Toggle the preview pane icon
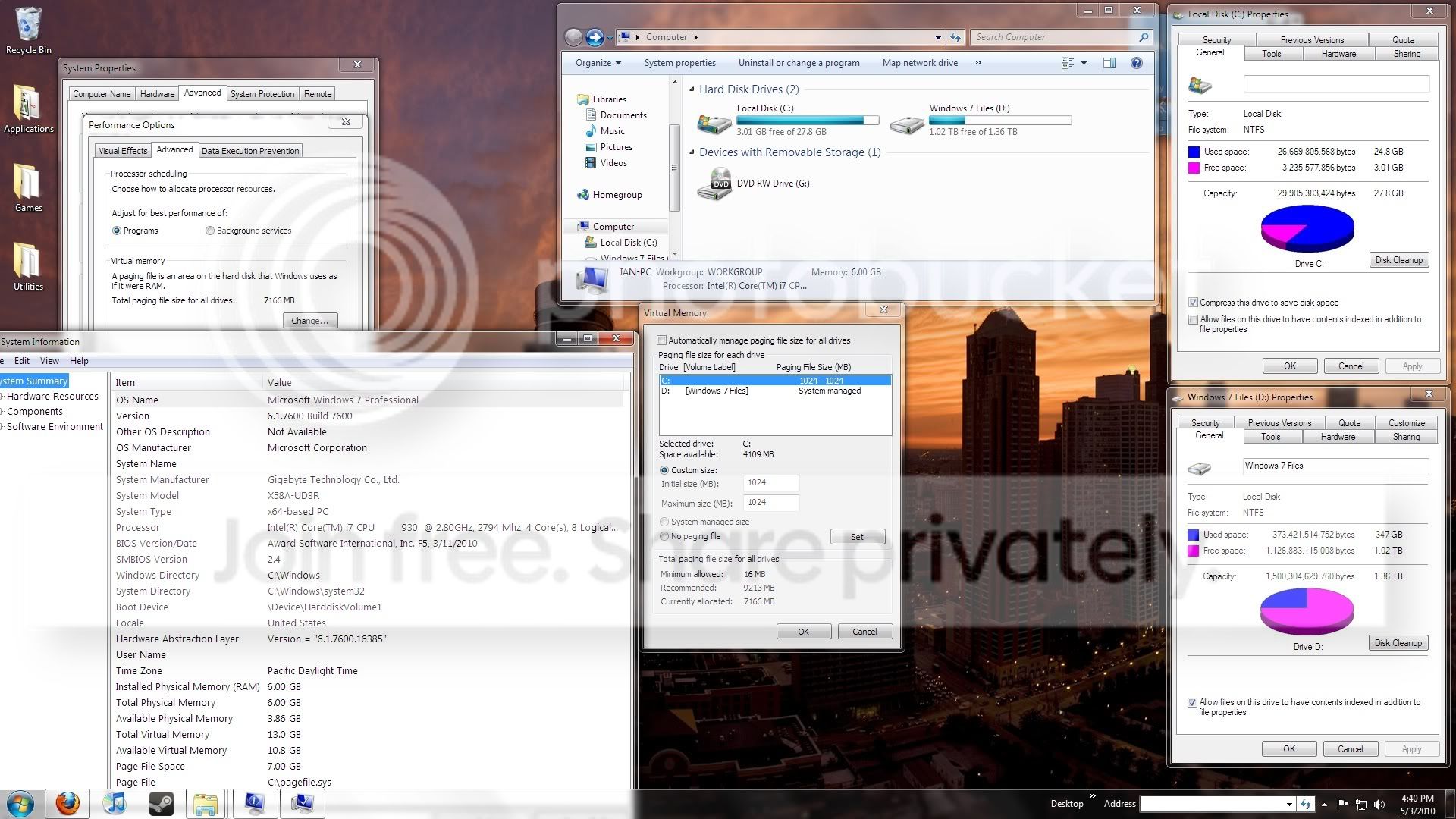Screen dimensions: 1456x819 click(1109, 63)
